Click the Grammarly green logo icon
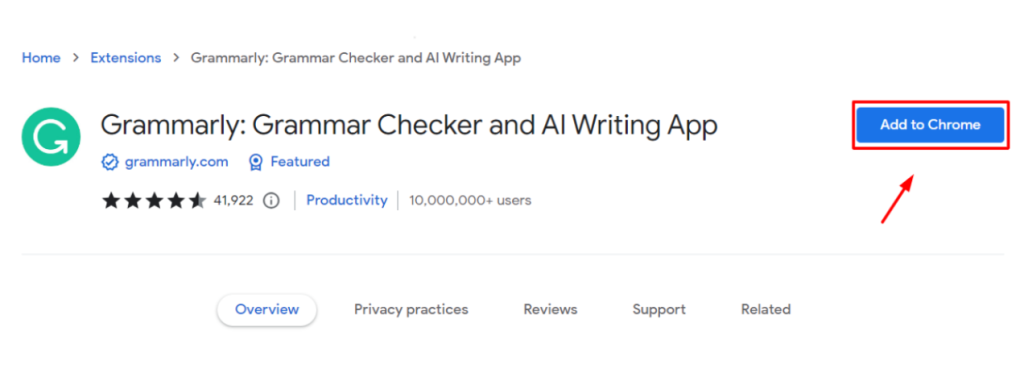 click(51, 137)
